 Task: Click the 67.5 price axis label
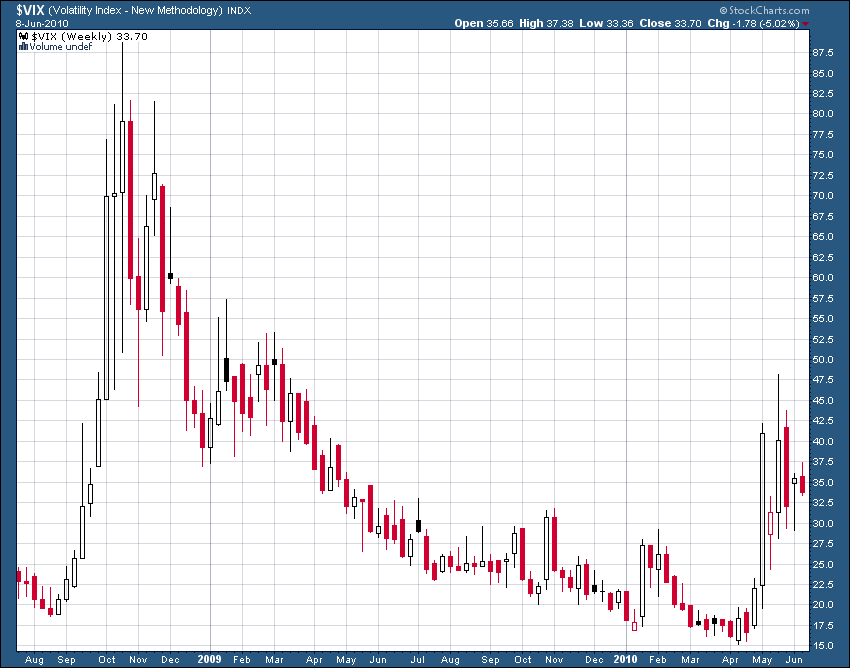[823, 216]
